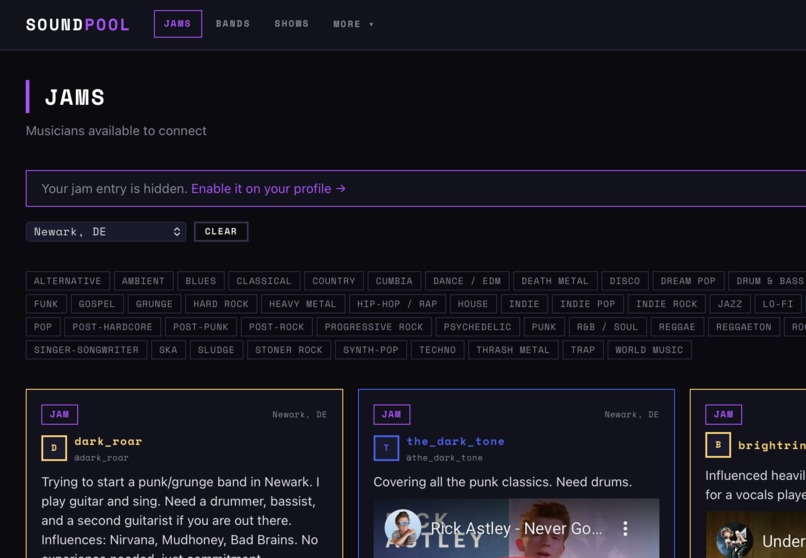Open the dark_roar profile name link

pyautogui.click(x=108, y=441)
